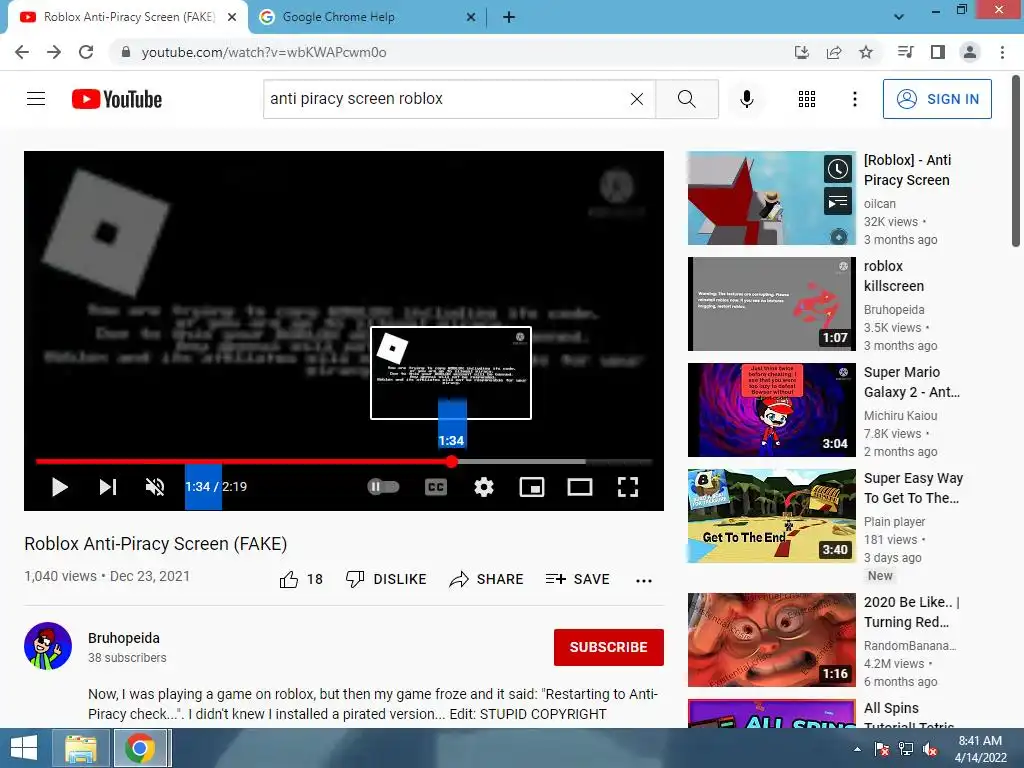The height and width of the screenshot is (768, 1024).
Task: Open the YouTube apps grid
Action: tap(807, 99)
